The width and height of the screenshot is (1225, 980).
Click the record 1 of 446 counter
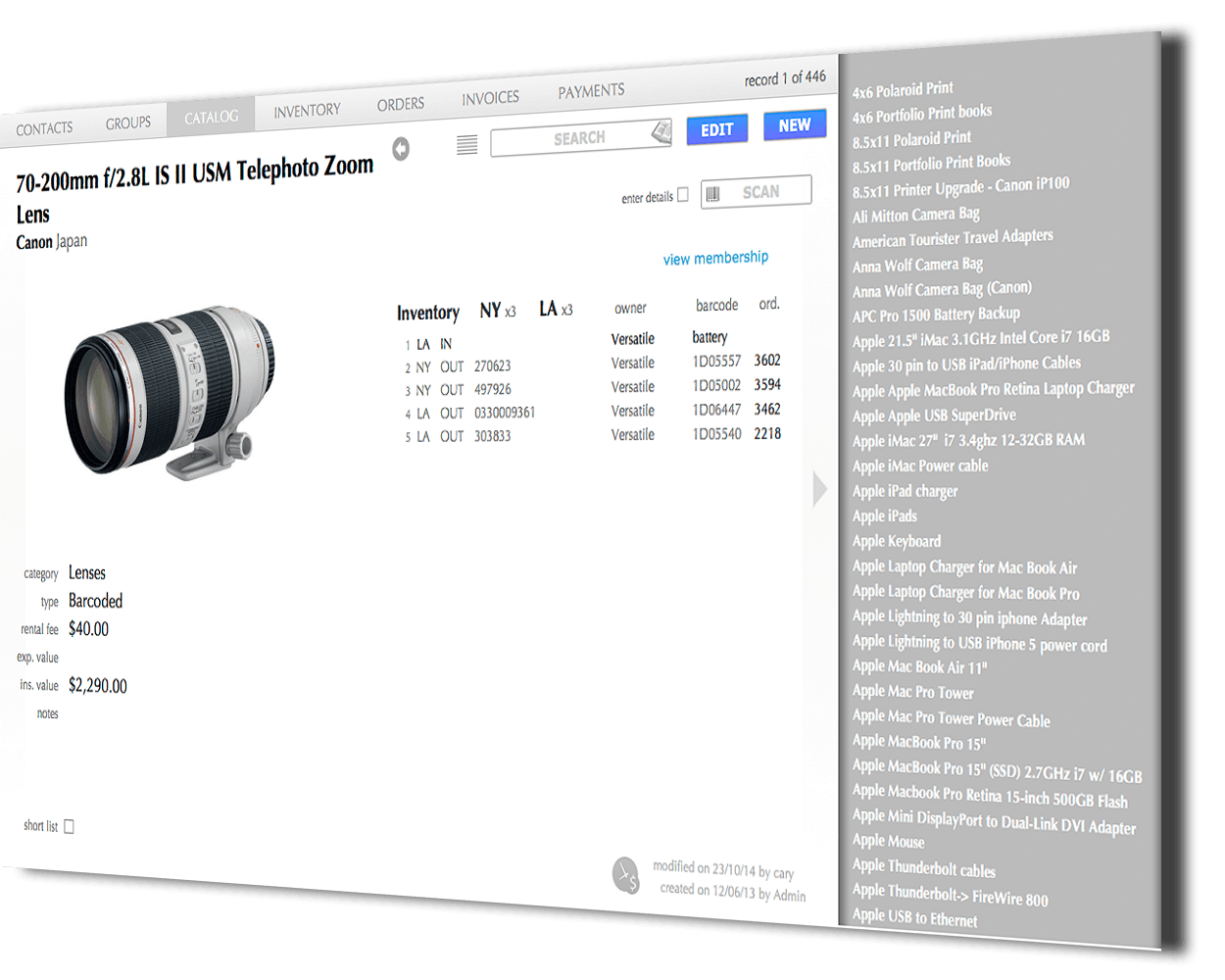785,78
